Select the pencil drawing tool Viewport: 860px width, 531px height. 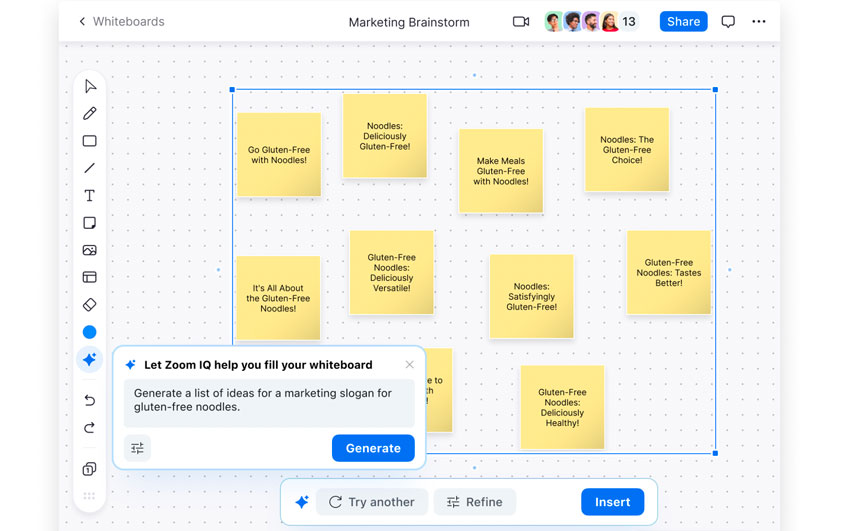tap(90, 114)
